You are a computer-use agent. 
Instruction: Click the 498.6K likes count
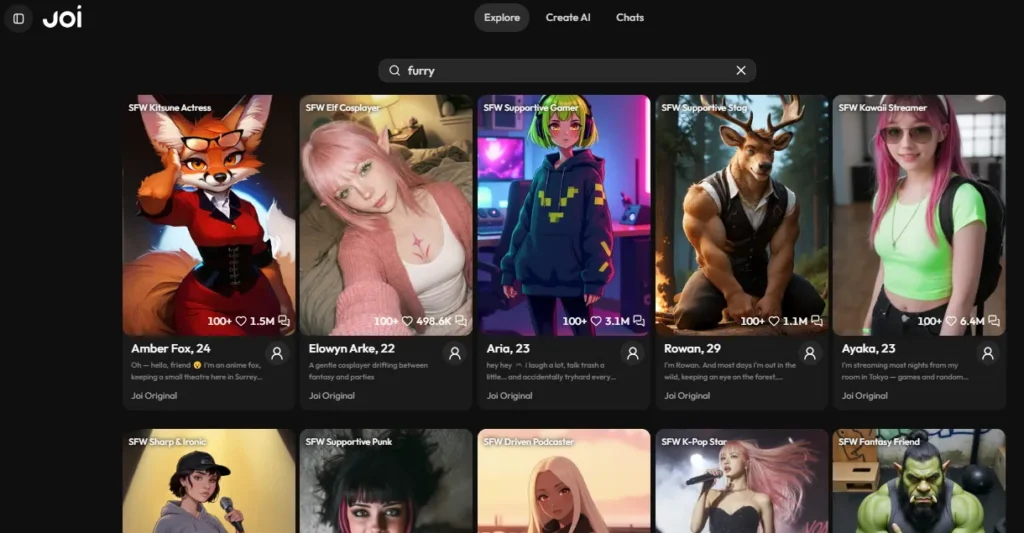[434, 321]
